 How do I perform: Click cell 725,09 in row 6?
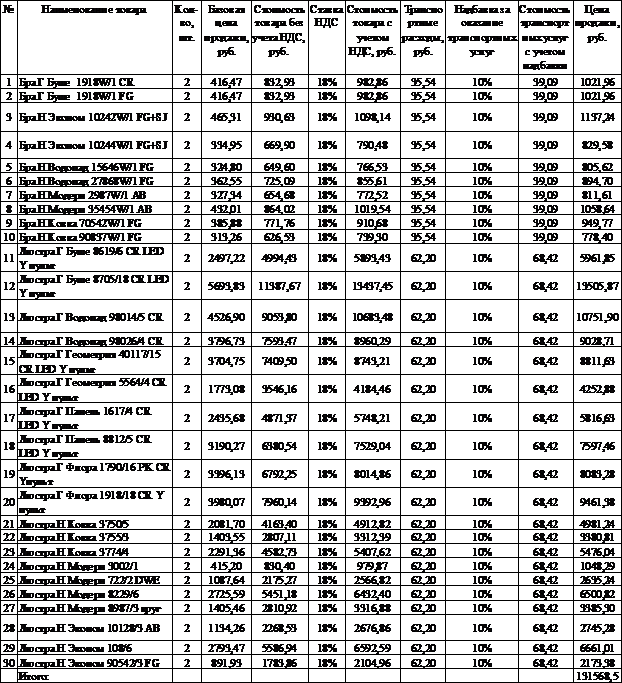280,181
